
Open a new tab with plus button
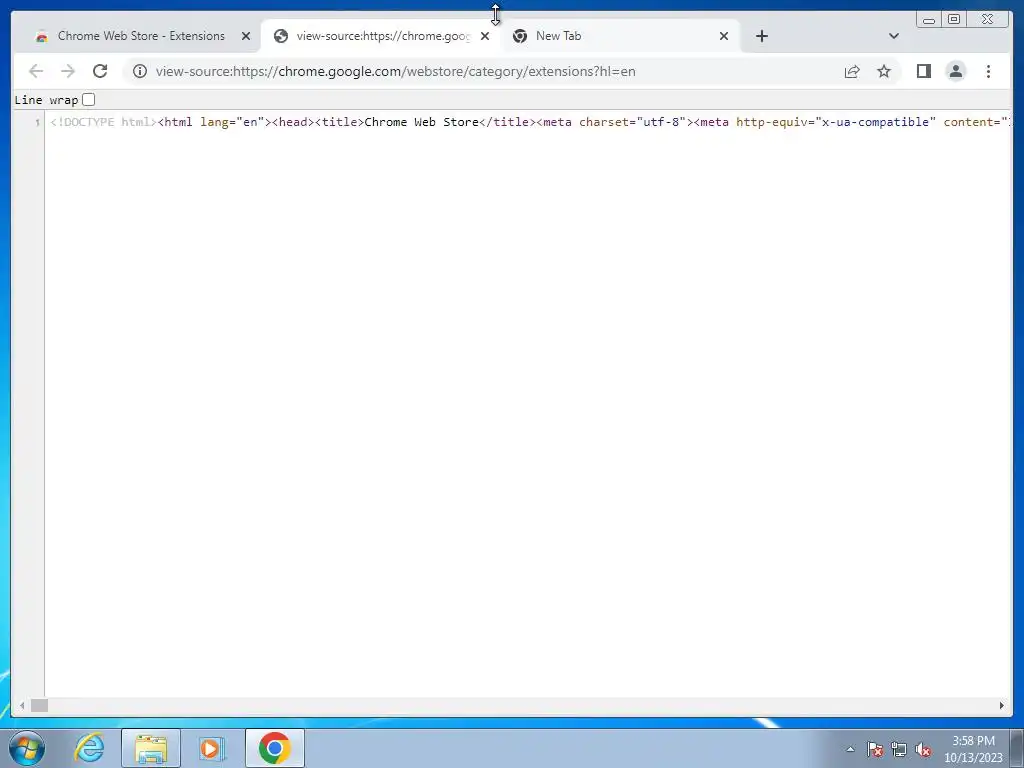pyautogui.click(x=761, y=36)
